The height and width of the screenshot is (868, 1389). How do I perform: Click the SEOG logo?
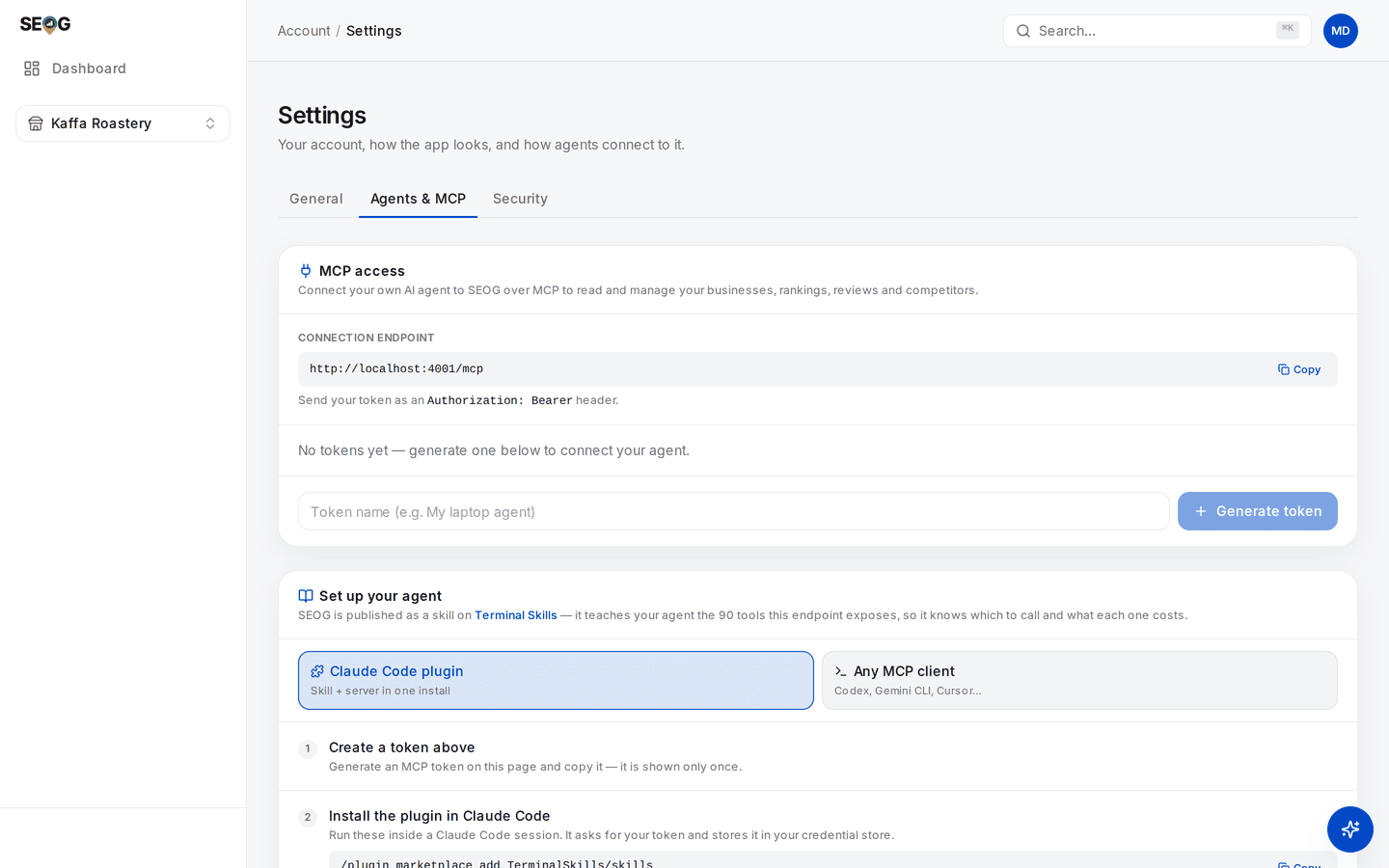(45, 24)
